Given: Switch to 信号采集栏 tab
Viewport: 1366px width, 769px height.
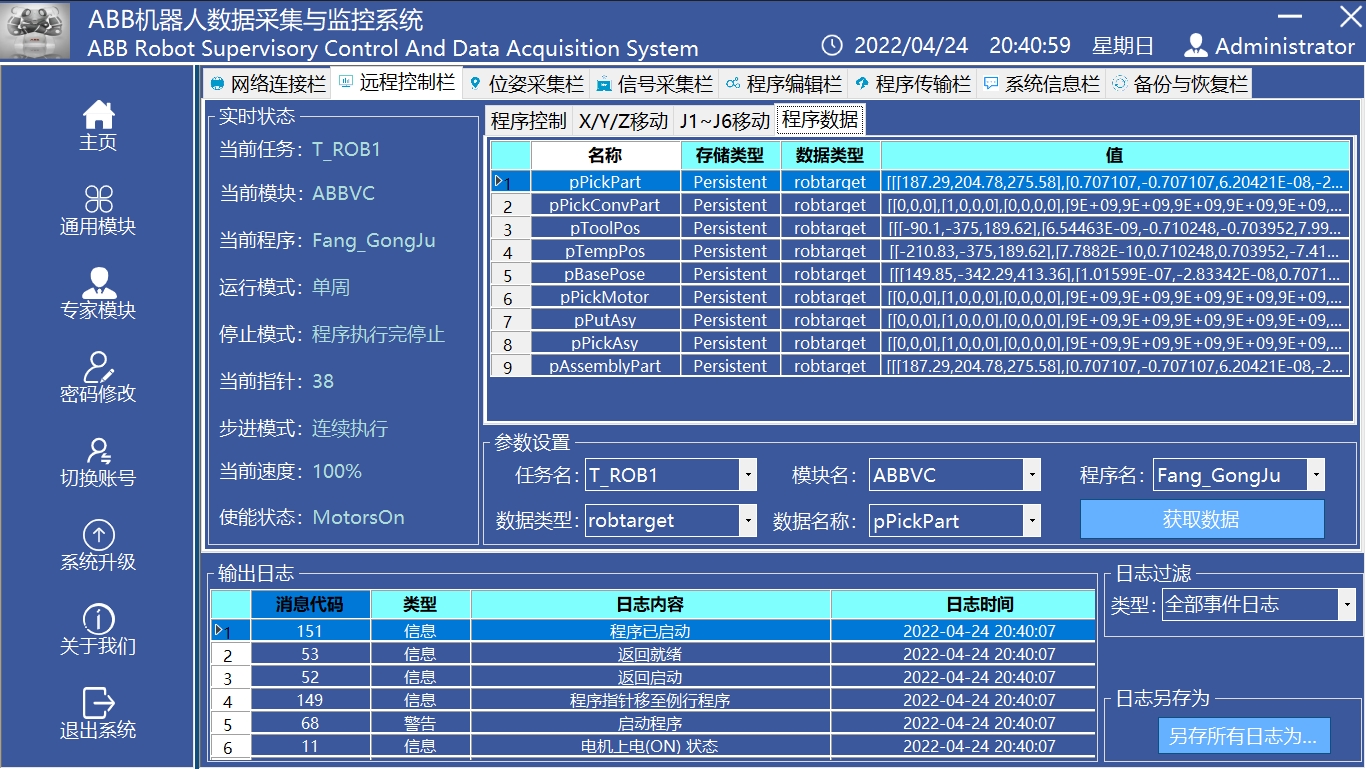Looking at the screenshot, I should point(654,83).
